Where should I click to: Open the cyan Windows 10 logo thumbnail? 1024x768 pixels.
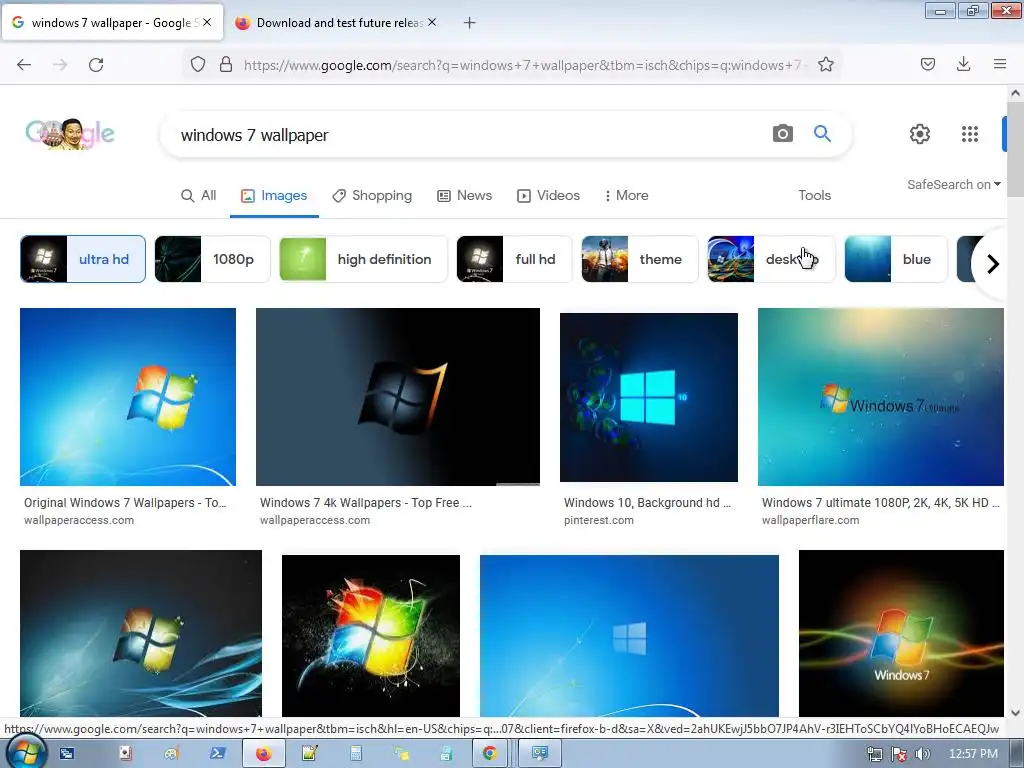[649, 397]
